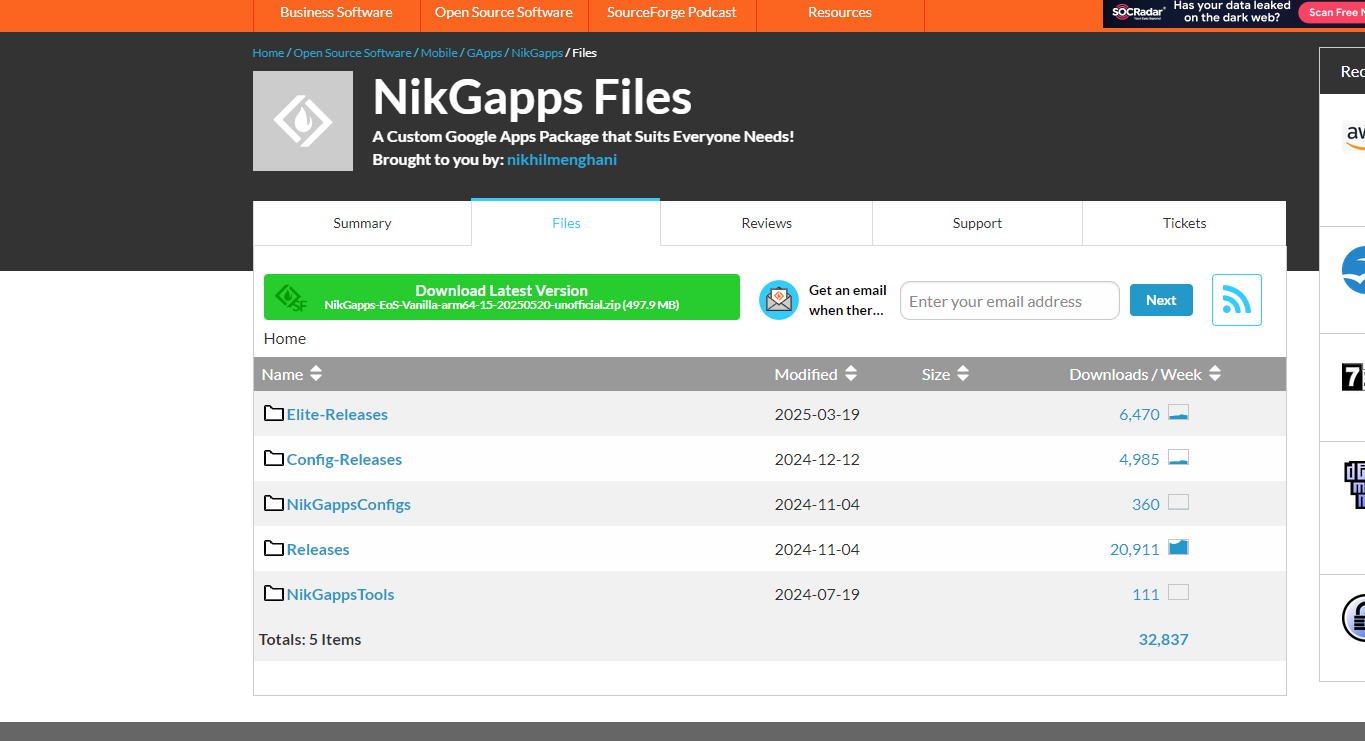1365x741 pixels.
Task: Sort the list by Size arrows
Action: (963, 374)
